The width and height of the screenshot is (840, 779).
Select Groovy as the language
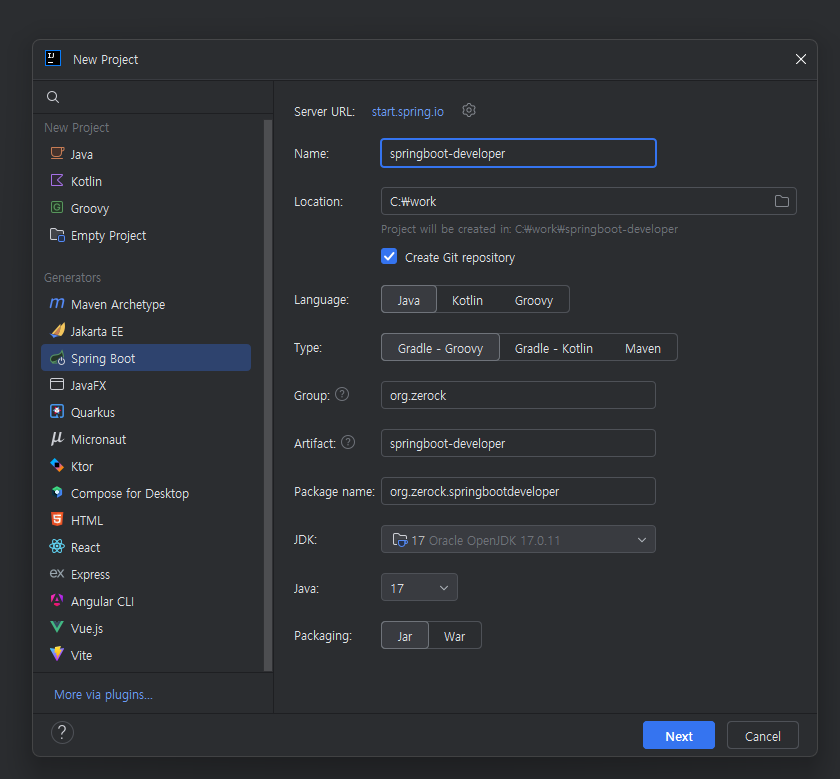(534, 300)
